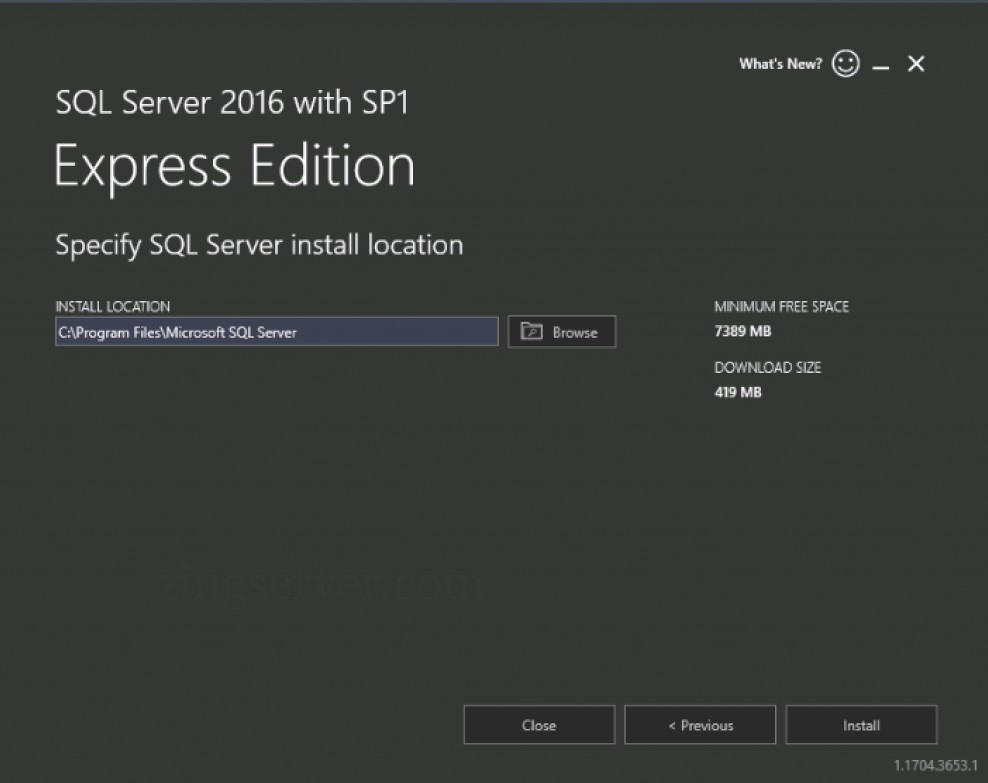Screen dimensions: 988x783
Task: Click the MINIMUM FREE SPACE label
Action: 781,307
